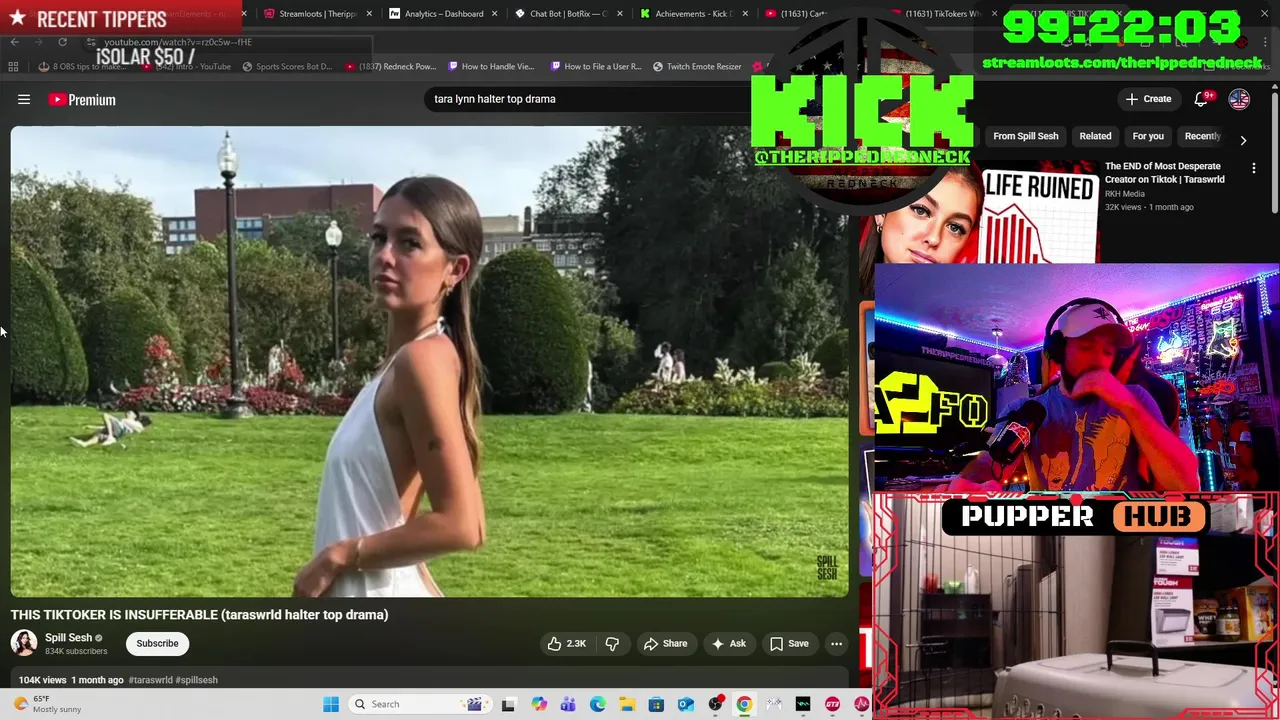
Task: Reload the page with browser refresh icon
Action: 62,42
